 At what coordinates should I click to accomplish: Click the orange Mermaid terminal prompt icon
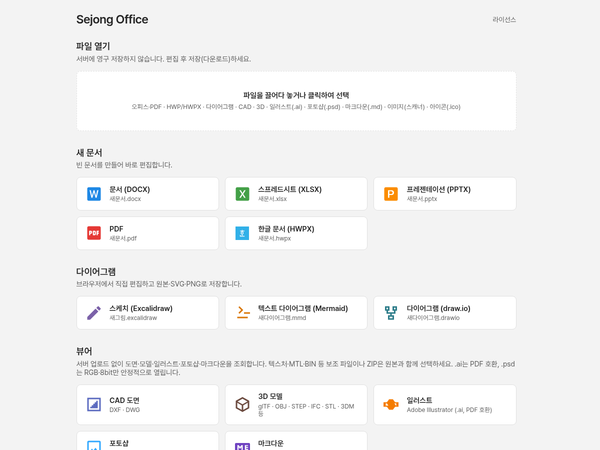[243, 313]
